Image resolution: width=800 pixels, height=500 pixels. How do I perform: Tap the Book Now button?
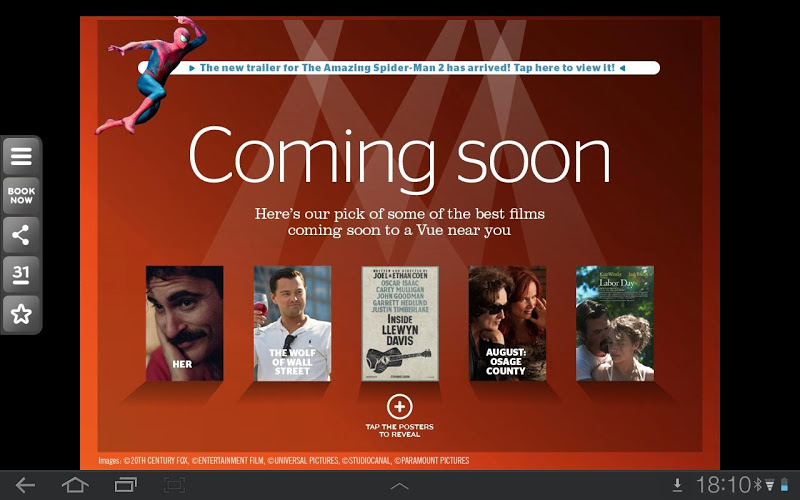21,195
